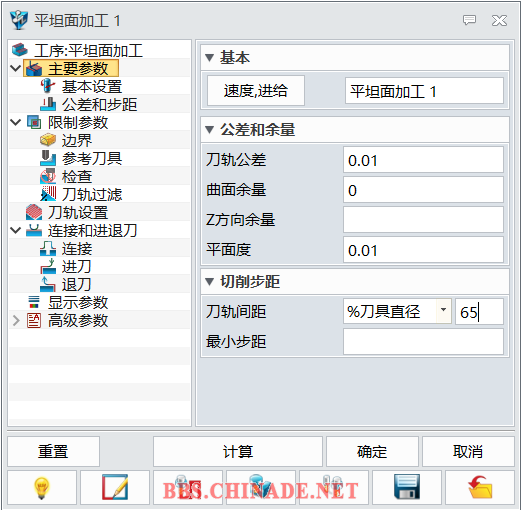Click the 确定 OK button
Image resolution: width=522 pixels, height=510 pixels.
click(372, 451)
